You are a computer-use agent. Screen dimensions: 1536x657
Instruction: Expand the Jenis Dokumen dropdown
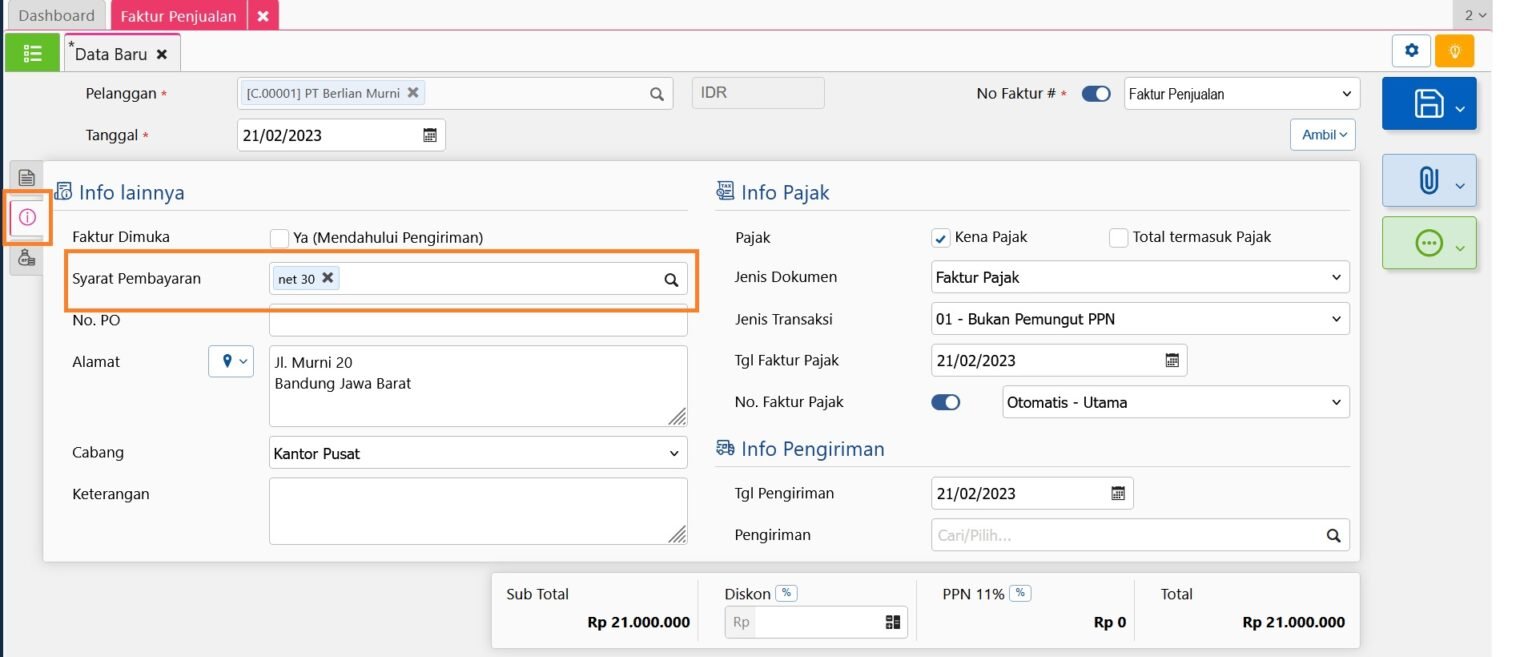pos(1139,277)
